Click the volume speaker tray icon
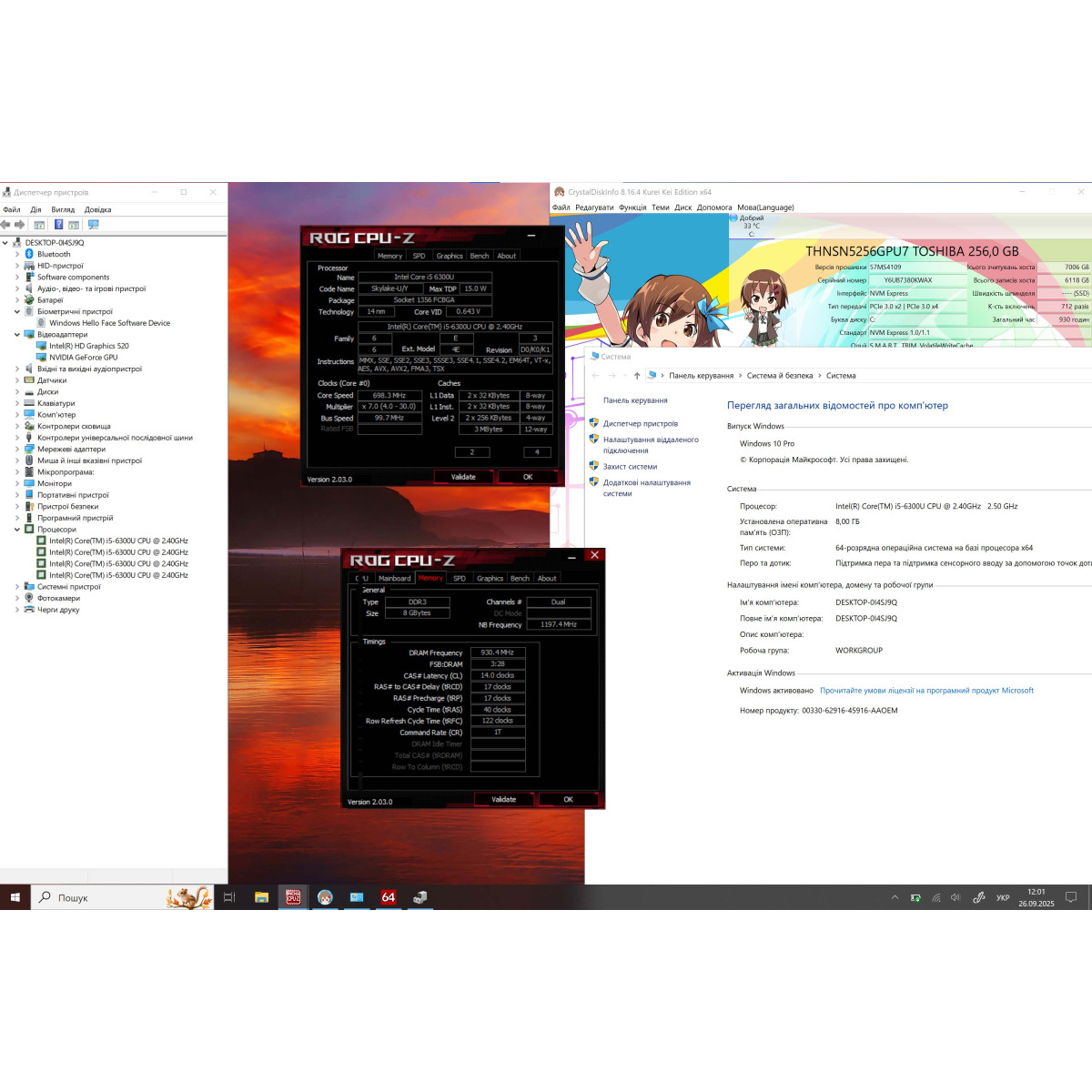The width and height of the screenshot is (1092, 1092). [x=955, y=897]
